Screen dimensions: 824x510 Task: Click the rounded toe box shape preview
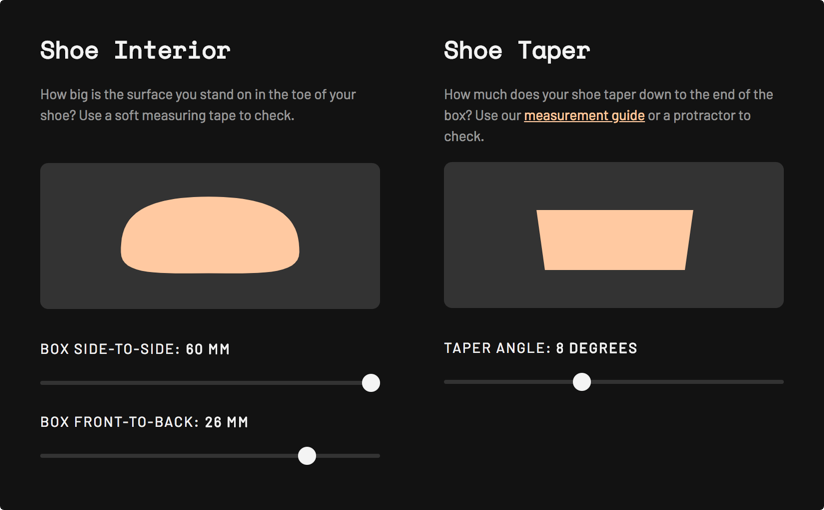tap(210, 235)
